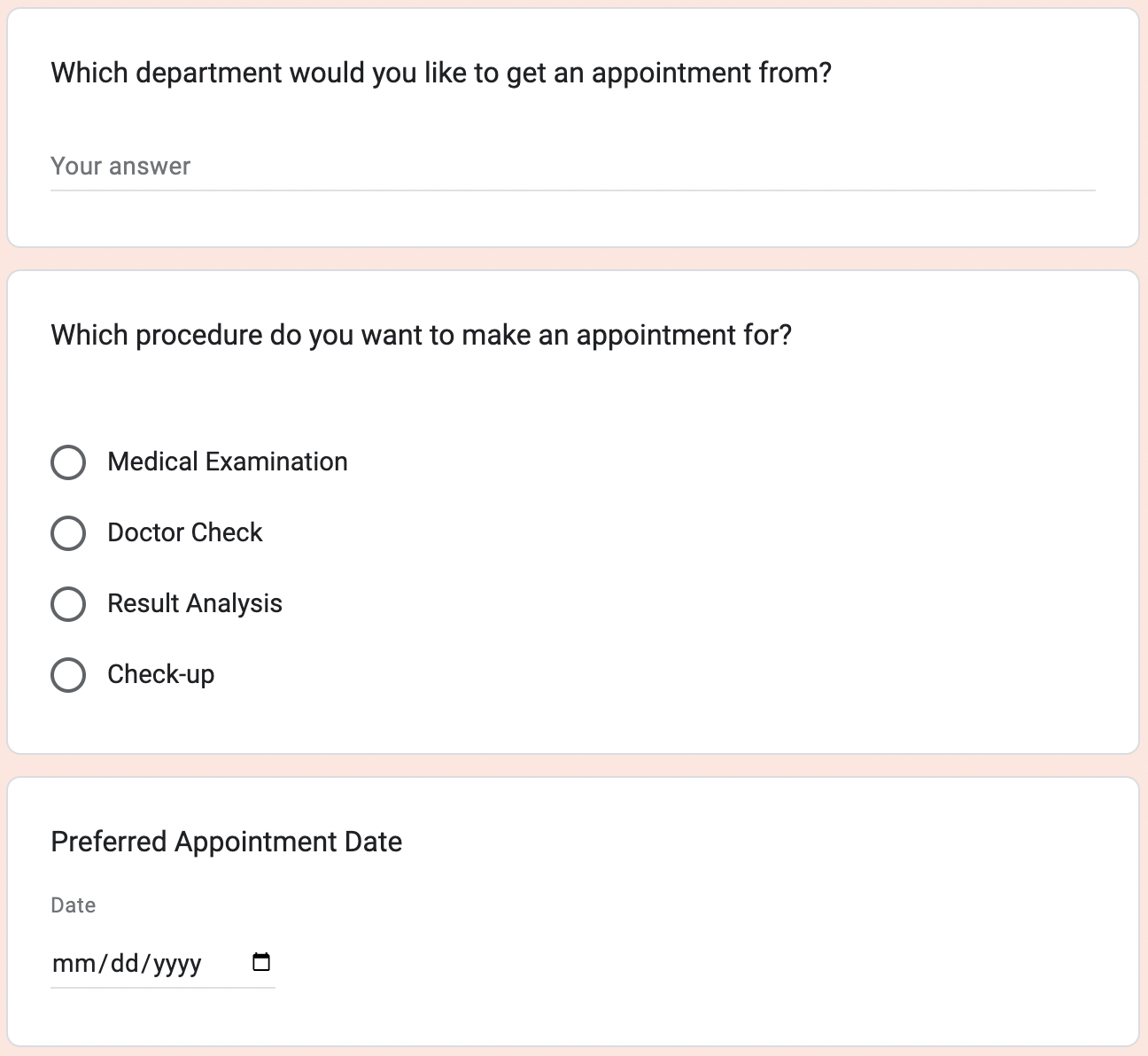This screenshot has width=1148, height=1056.
Task: Click the 'Which procedure' question heading
Action: (x=421, y=335)
